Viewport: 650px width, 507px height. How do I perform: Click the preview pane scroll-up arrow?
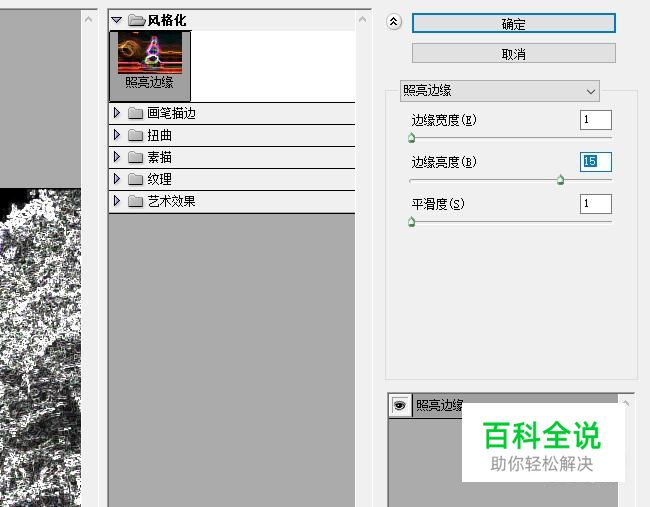(88, 19)
